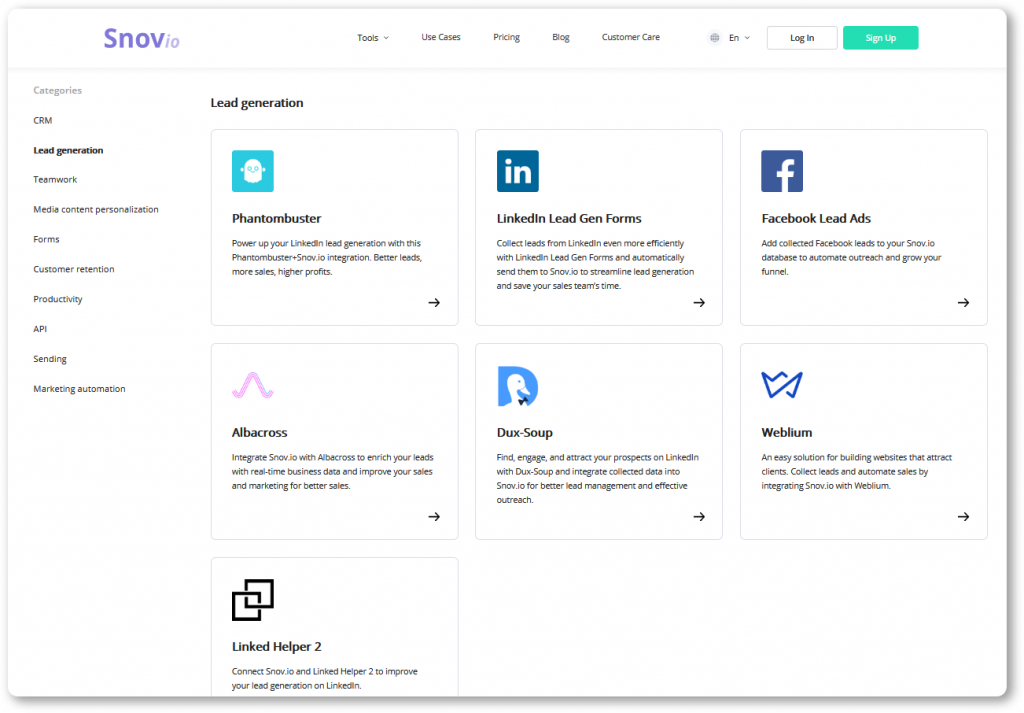This screenshot has height=713, width=1024.
Task: Click the Facebook Lead Ads description text
Action: 851,257
